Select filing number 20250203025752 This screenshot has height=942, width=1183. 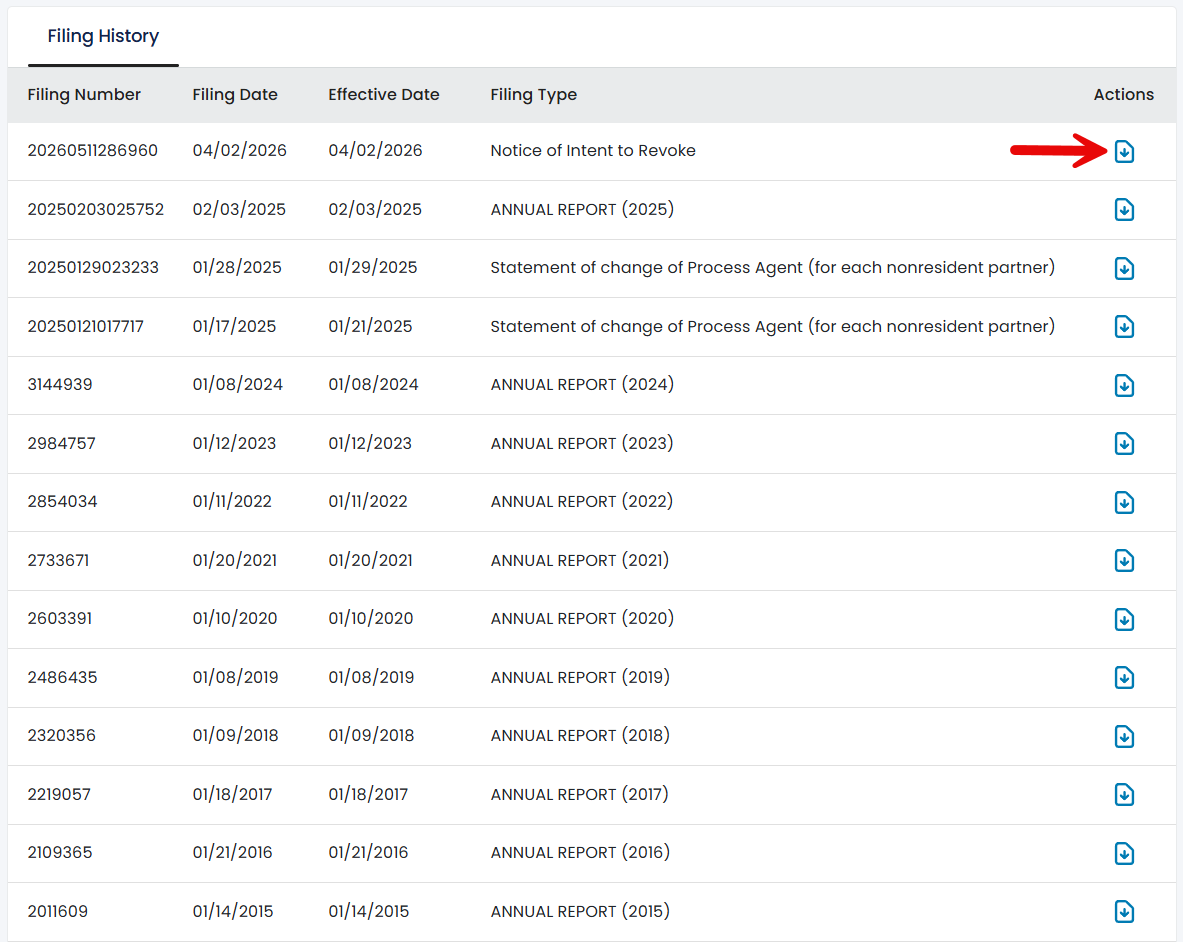(x=96, y=209)
